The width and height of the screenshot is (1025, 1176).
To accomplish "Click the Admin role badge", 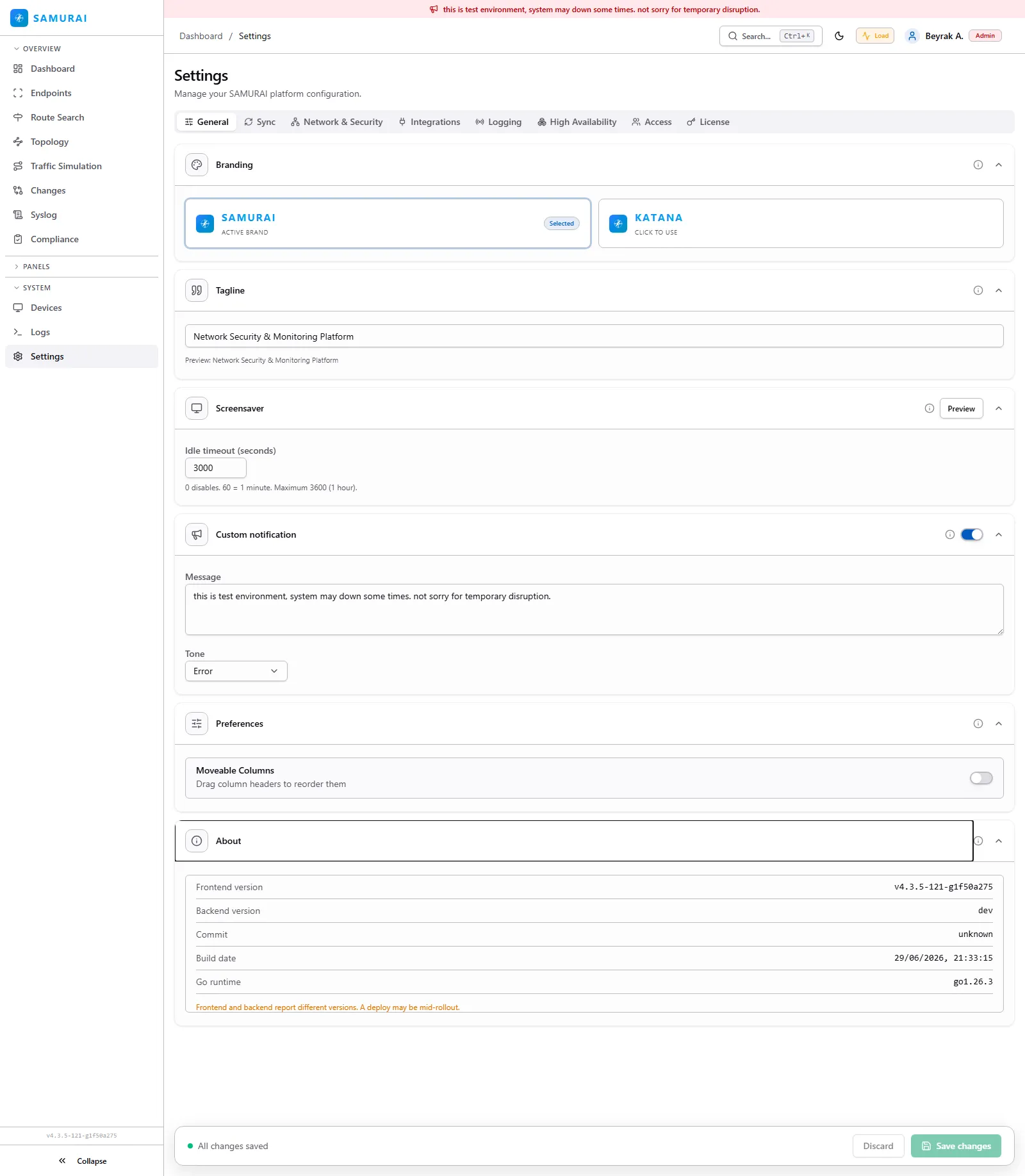I will (985, 36).
